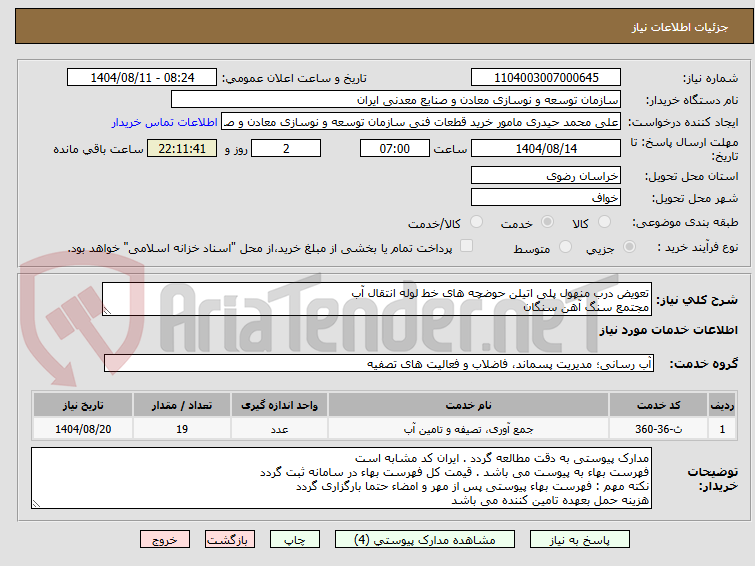
Task: Click the buyer organization name field
Action: click(x=396, y=100)
